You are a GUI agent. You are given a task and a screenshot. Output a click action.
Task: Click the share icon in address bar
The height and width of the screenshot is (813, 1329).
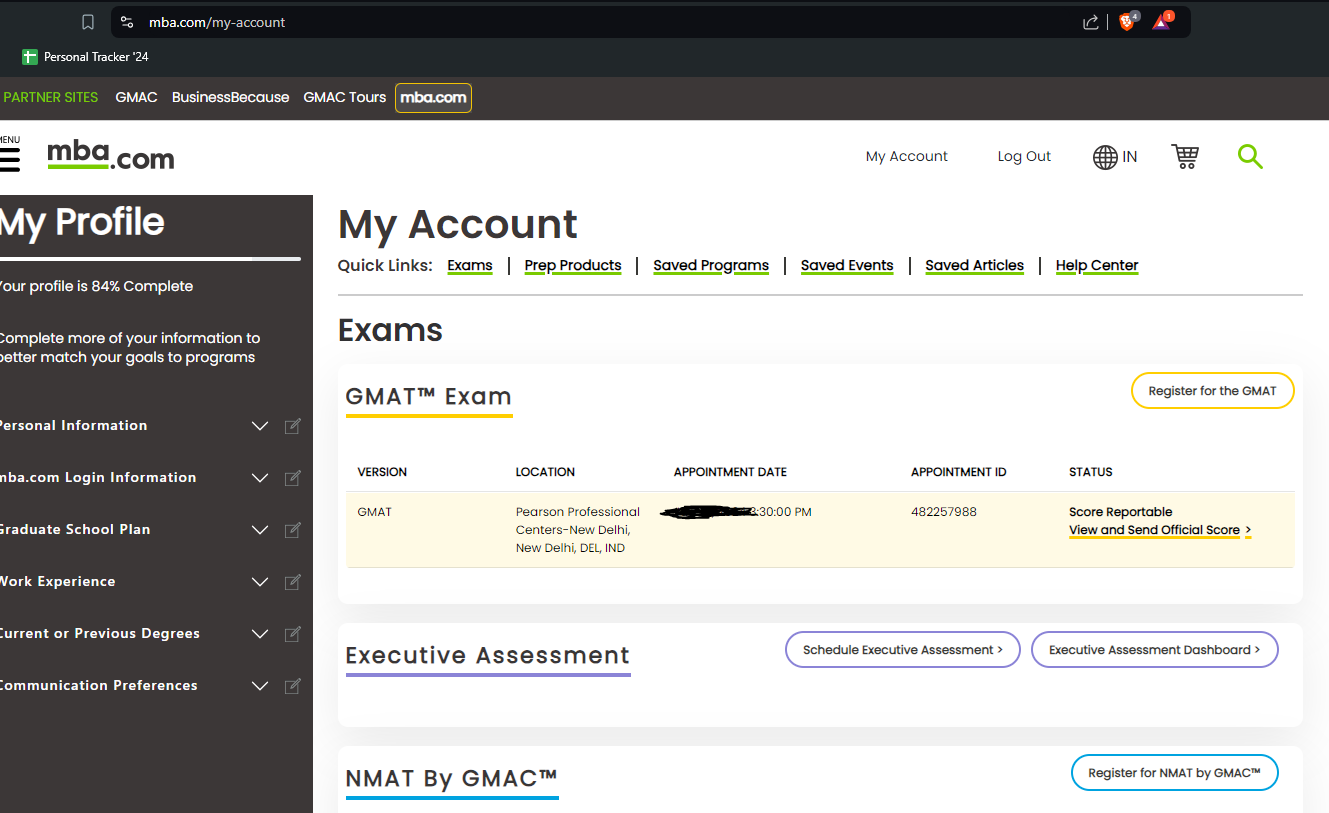tap(1091, 22)
